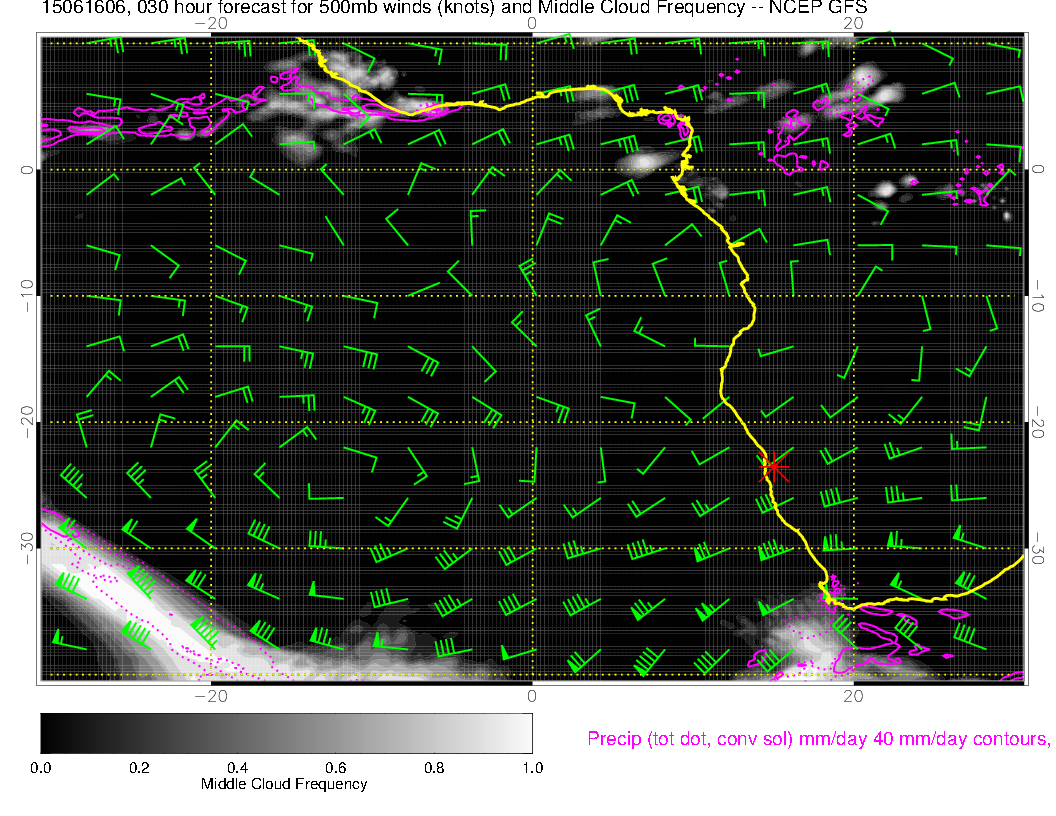Select the 0.4 tick label under the colorbar
This screenshot has width=1056, height=816.
coord(237,768)
